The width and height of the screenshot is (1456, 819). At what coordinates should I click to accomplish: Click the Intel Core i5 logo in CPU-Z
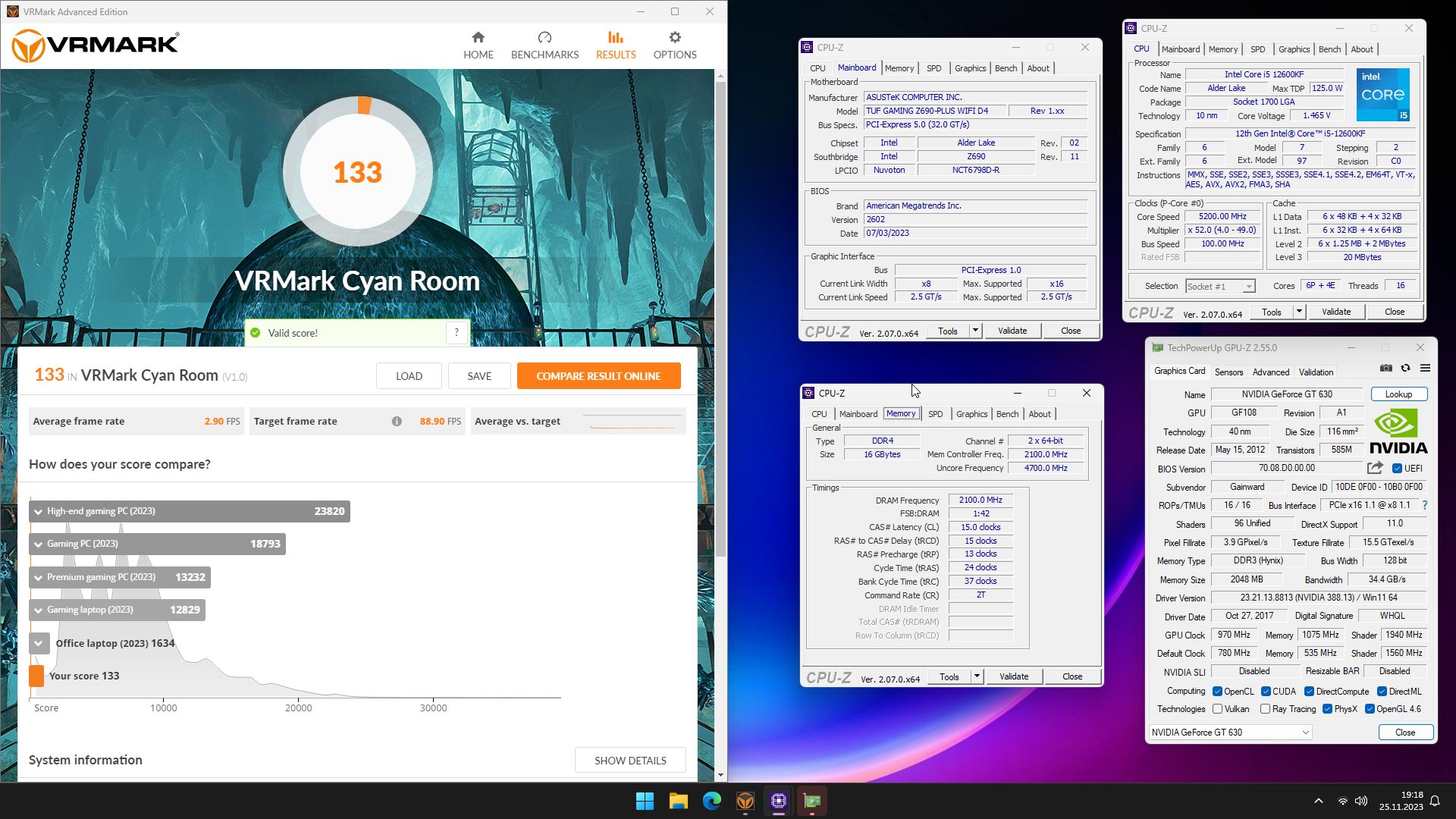(x=1382, y=95)
